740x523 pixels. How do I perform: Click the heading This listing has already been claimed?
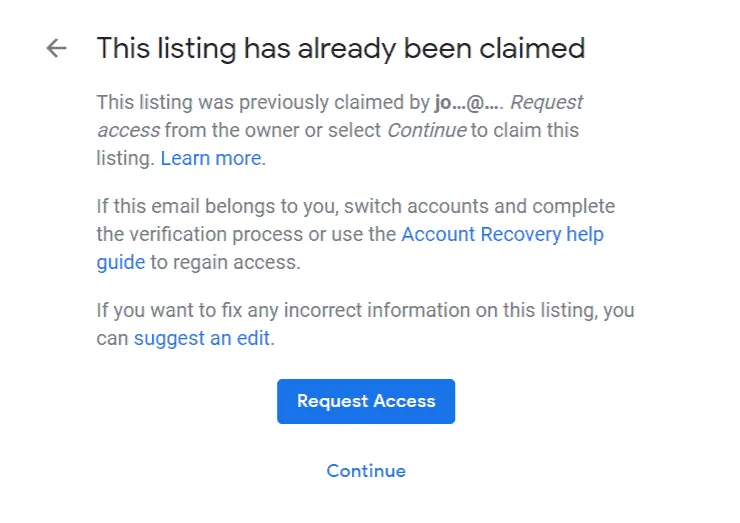[340, 48]
